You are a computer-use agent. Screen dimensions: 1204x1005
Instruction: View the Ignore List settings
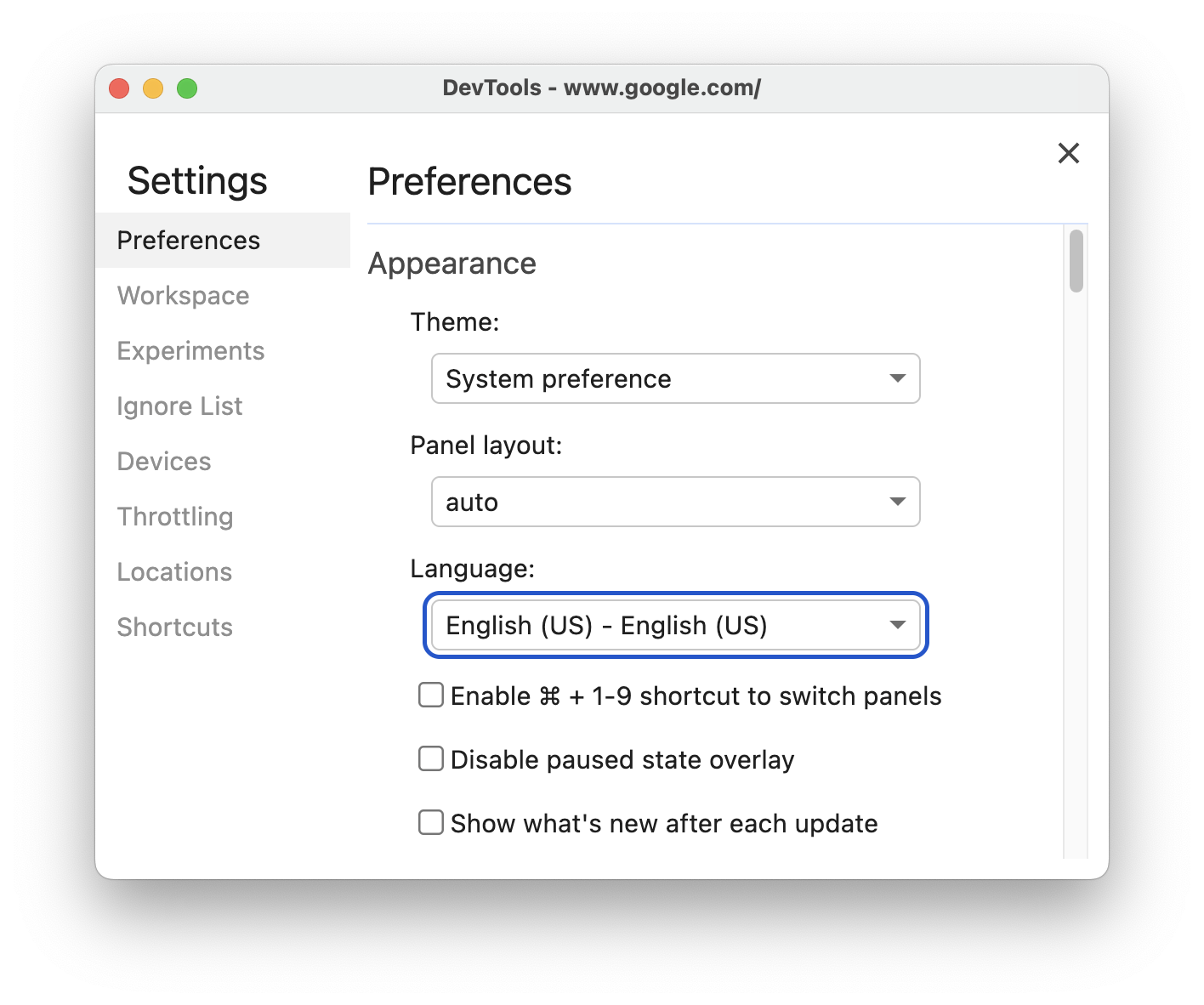[x=179, y=406]
